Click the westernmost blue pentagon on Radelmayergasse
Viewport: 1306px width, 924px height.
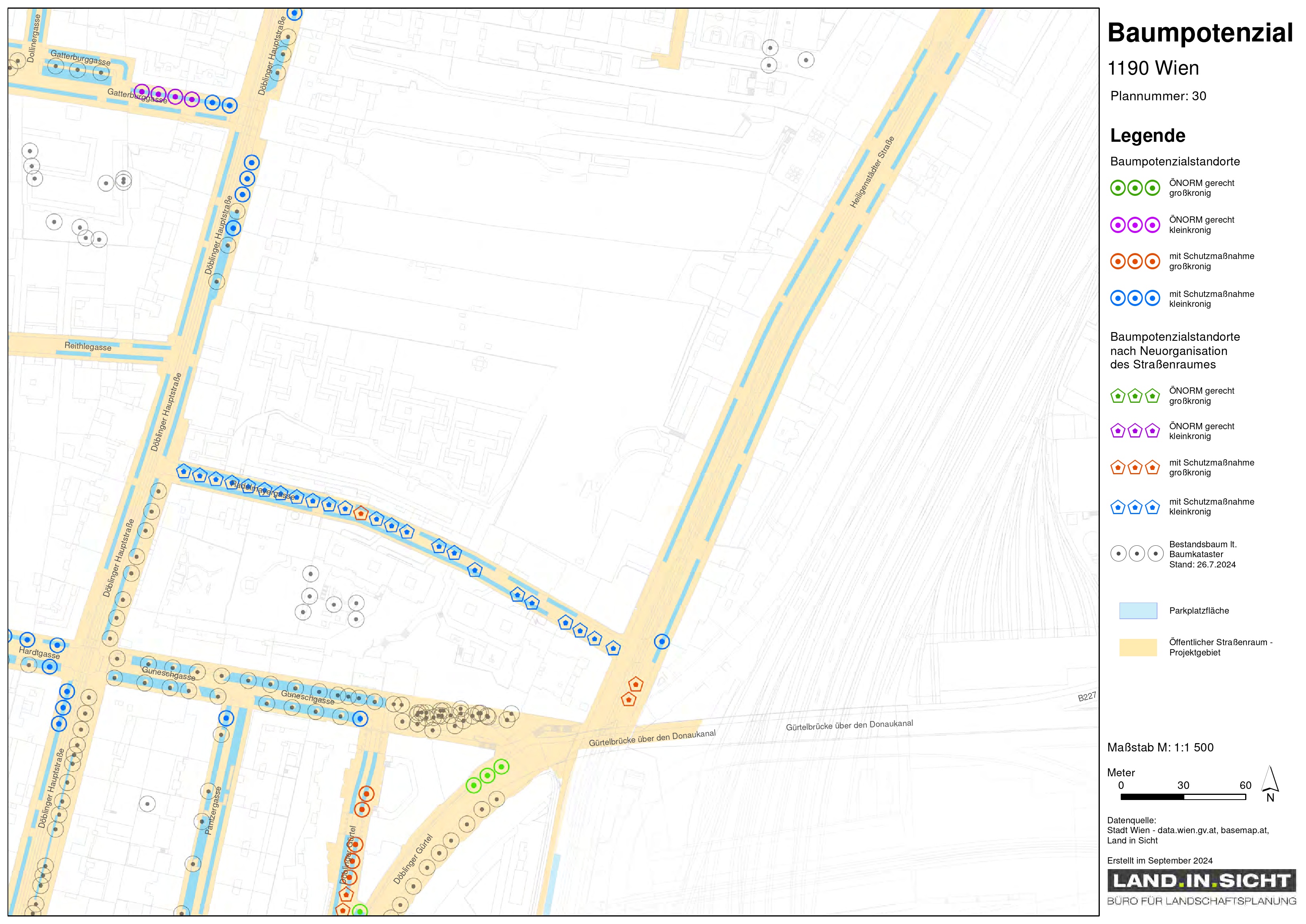coord(183,471)
